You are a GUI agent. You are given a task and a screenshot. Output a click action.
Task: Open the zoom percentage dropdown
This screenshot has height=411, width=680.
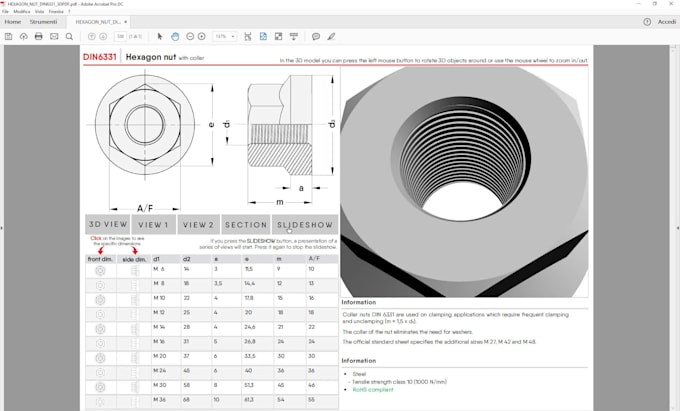pos(233,36)
